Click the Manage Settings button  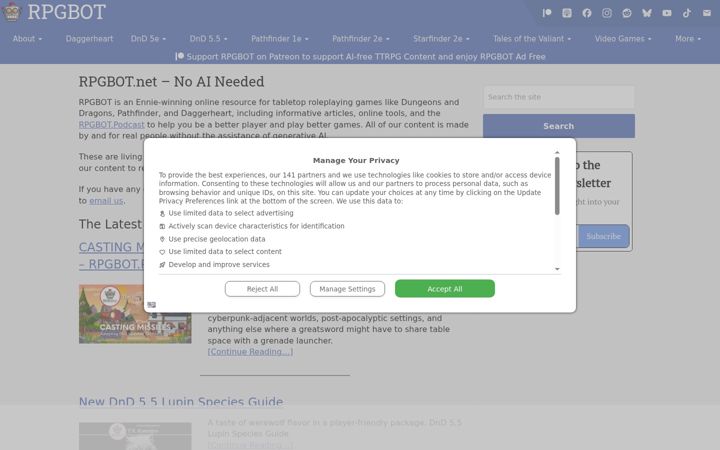tap(347, 289)
